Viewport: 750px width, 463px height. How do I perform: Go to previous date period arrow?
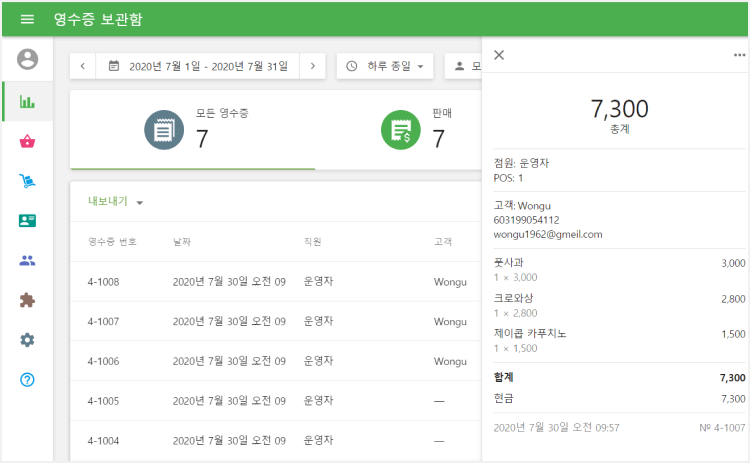tap(83, 66)
